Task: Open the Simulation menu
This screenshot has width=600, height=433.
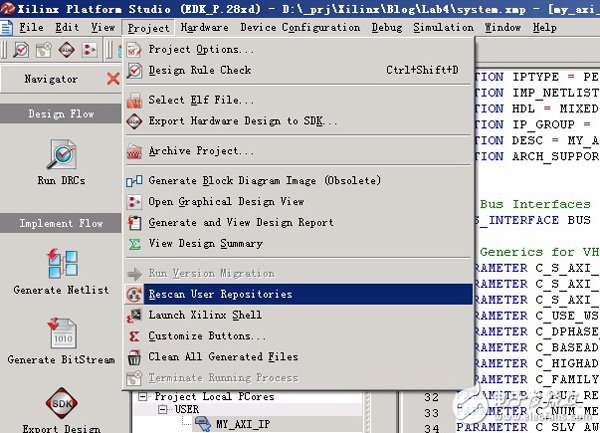Action: tap(443, 28)
